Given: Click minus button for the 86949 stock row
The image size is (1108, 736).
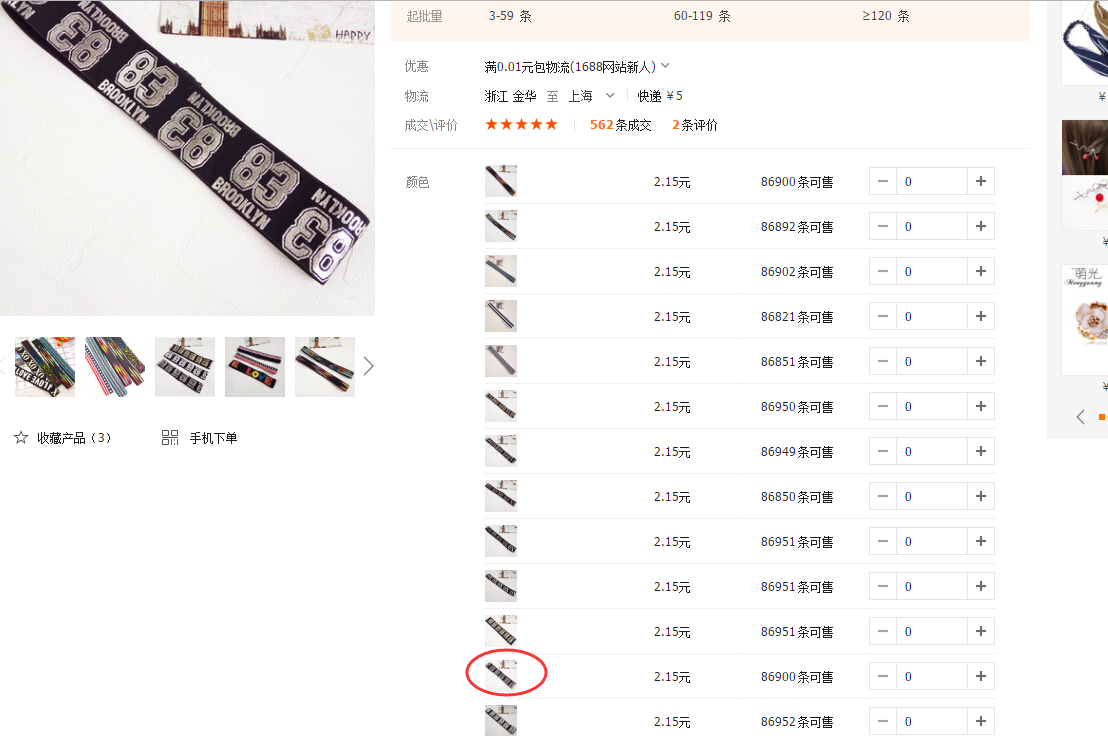Looking at the screenshot, I should [882, 452].
